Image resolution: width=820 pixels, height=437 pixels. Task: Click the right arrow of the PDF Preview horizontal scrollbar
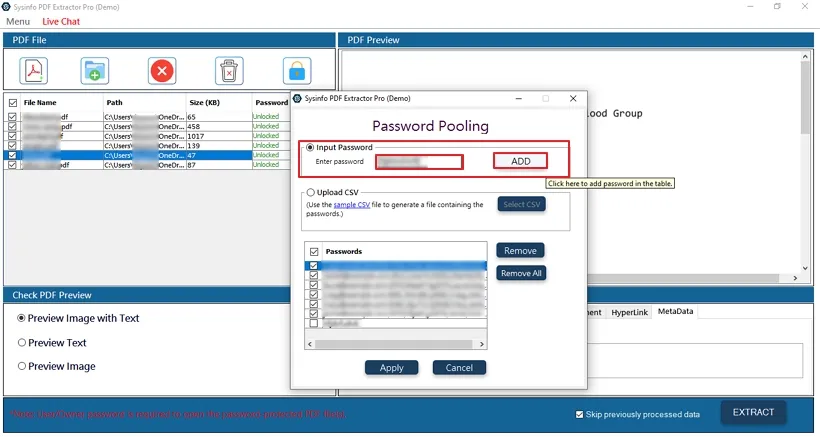coord(795,278)
